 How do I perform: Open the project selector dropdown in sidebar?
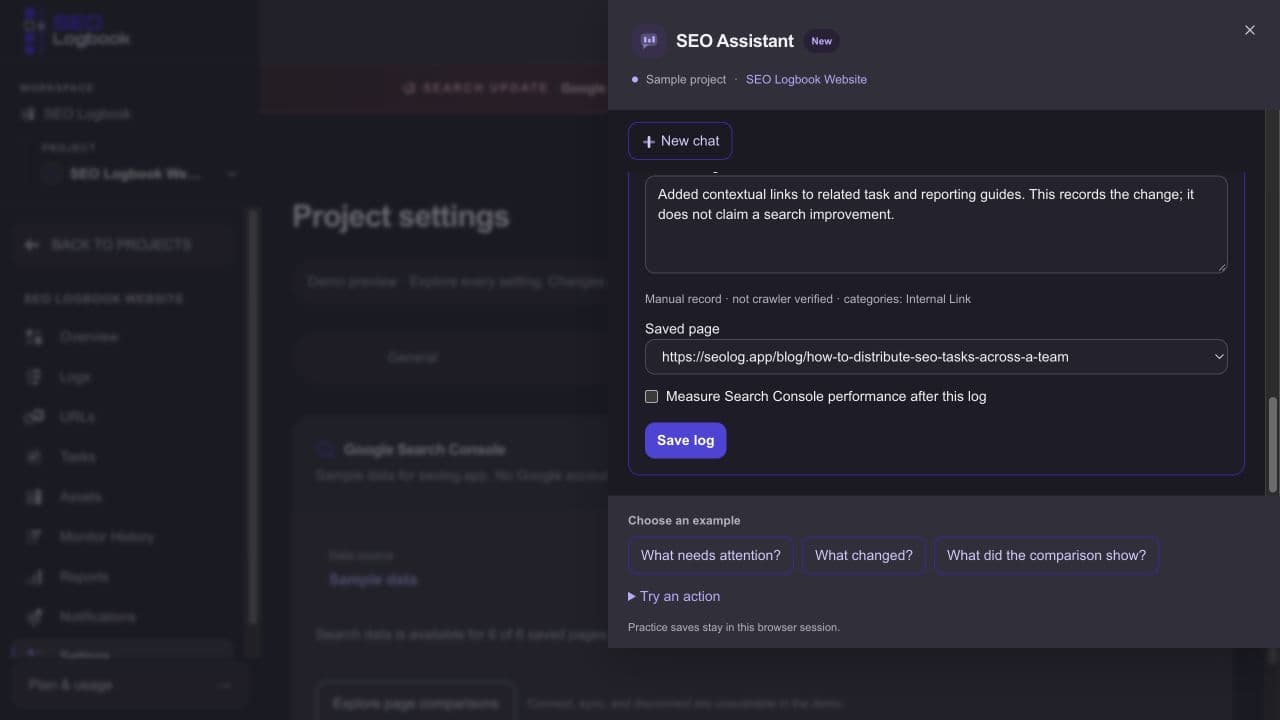tap(140, 174)
